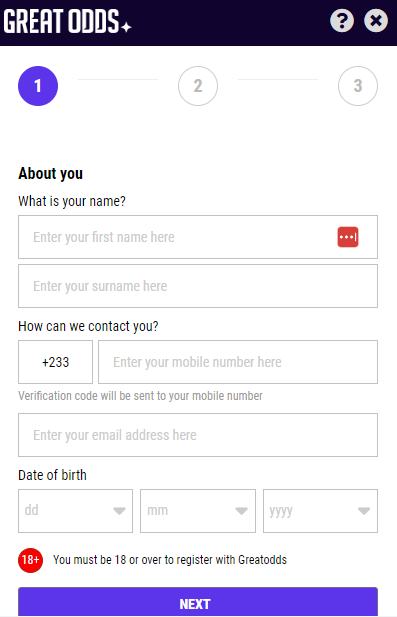Focus the first name input field
The width and height of the screenshot is (397, 617).
tap(198, 237)
